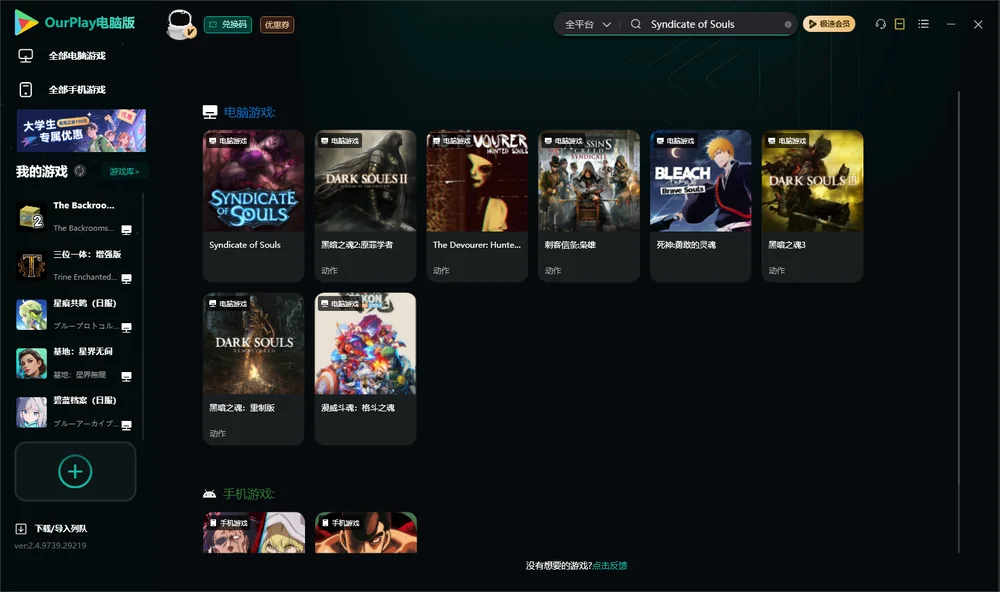Open the 死神:勇敢的灵魂 Bleach game card
Viewport: 1000px width, 592px height.
[x=700, y=205]
